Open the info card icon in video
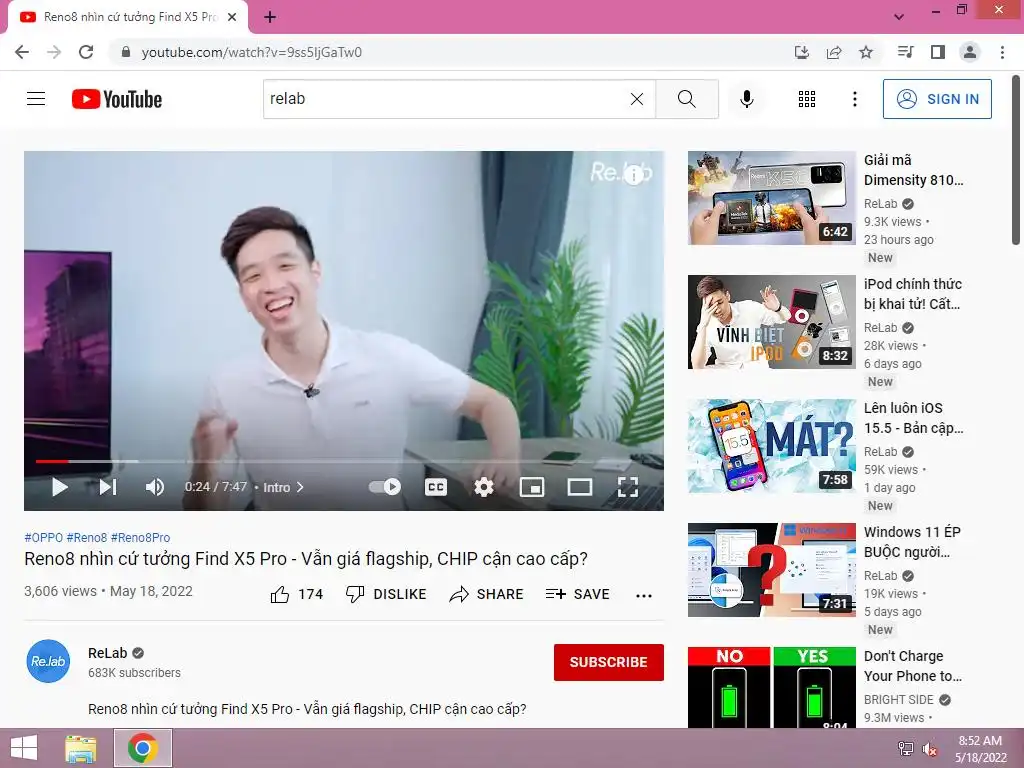 [633, 174]
